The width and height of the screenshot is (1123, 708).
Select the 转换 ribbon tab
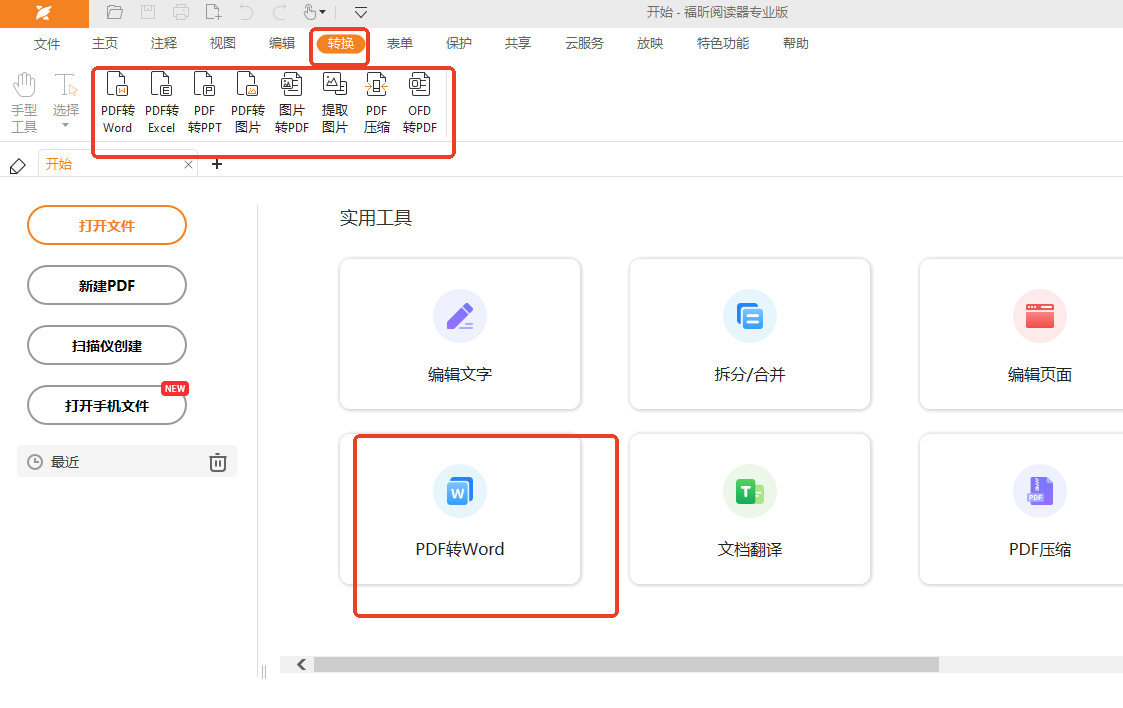click(341, 44)
